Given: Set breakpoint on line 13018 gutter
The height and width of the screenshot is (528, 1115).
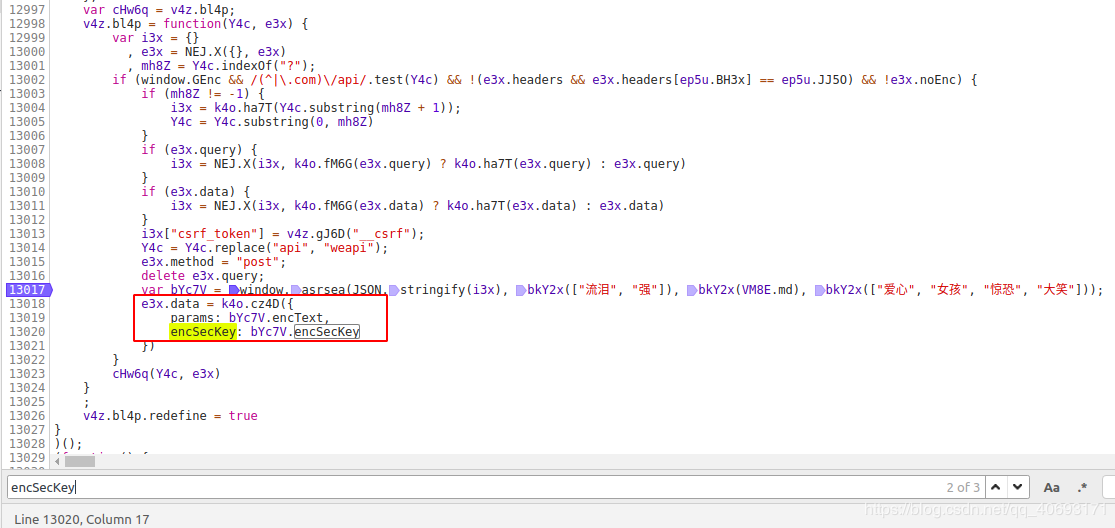Looking at the screenshot, I should tap(26, 303).
